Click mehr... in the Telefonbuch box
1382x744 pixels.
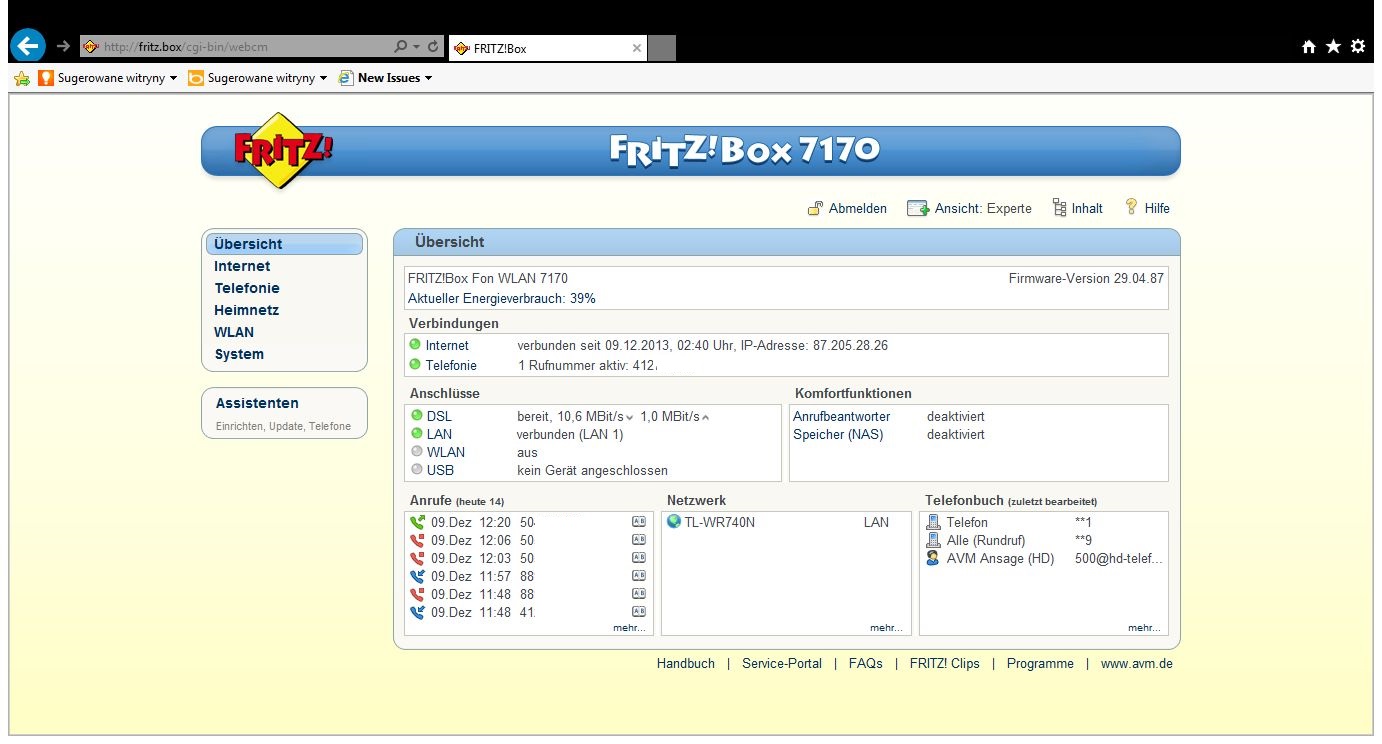click(x=1144, y=628)
